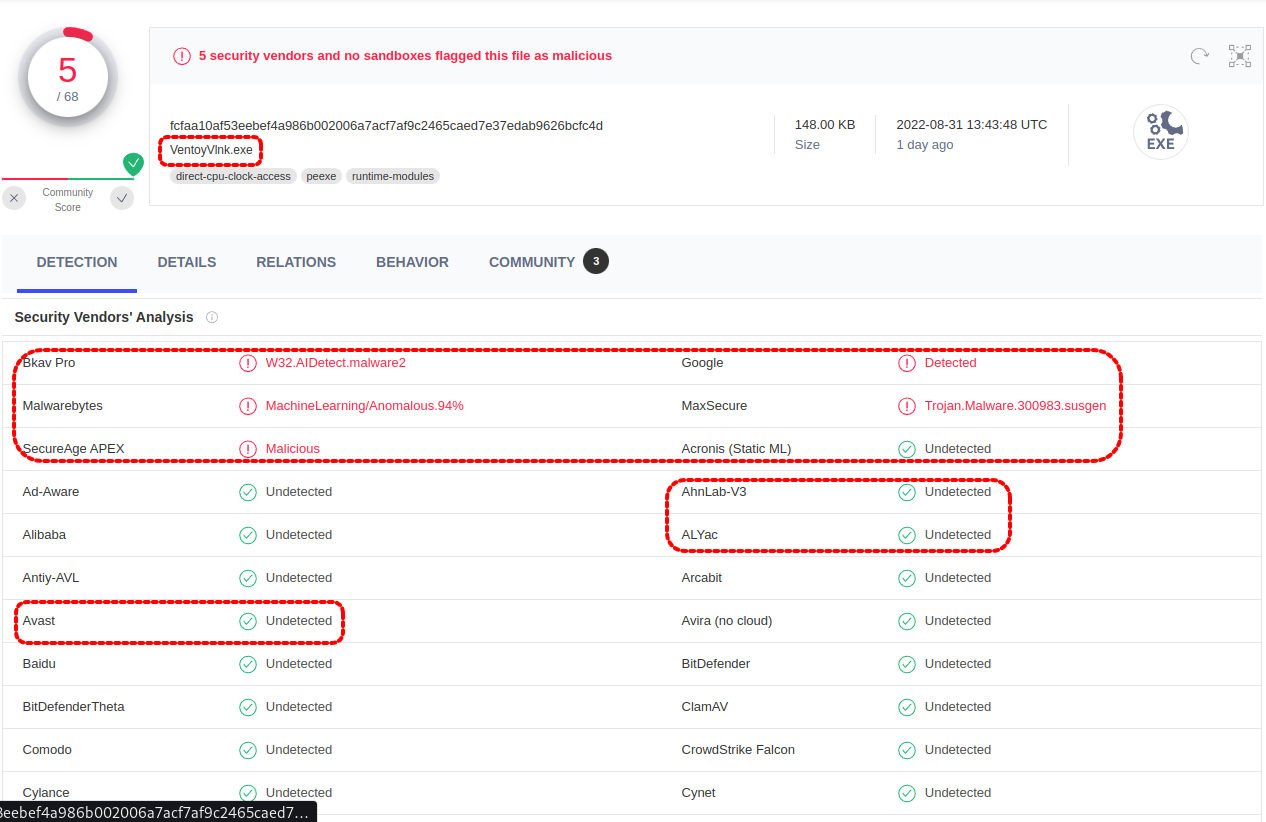
Task: Click ALYac undetected check icon
Action: click(x=907, y=535)
